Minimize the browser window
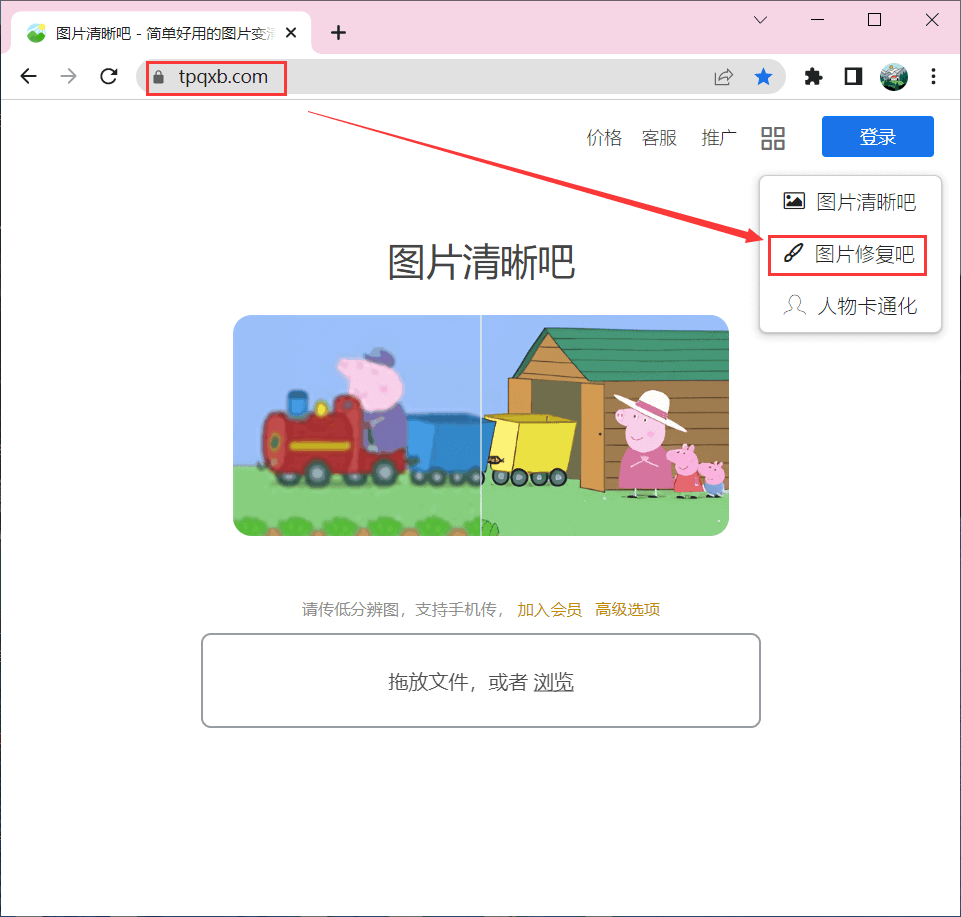The image size is (961, 917). 818,20
